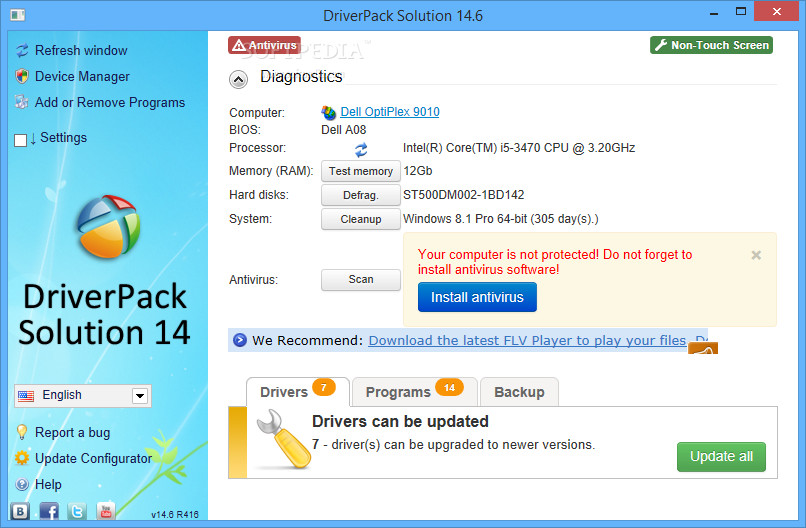The height and width of the screenshot is (528, 806).
Task: Switch to the Drivers tab
Action: (298, 392)
